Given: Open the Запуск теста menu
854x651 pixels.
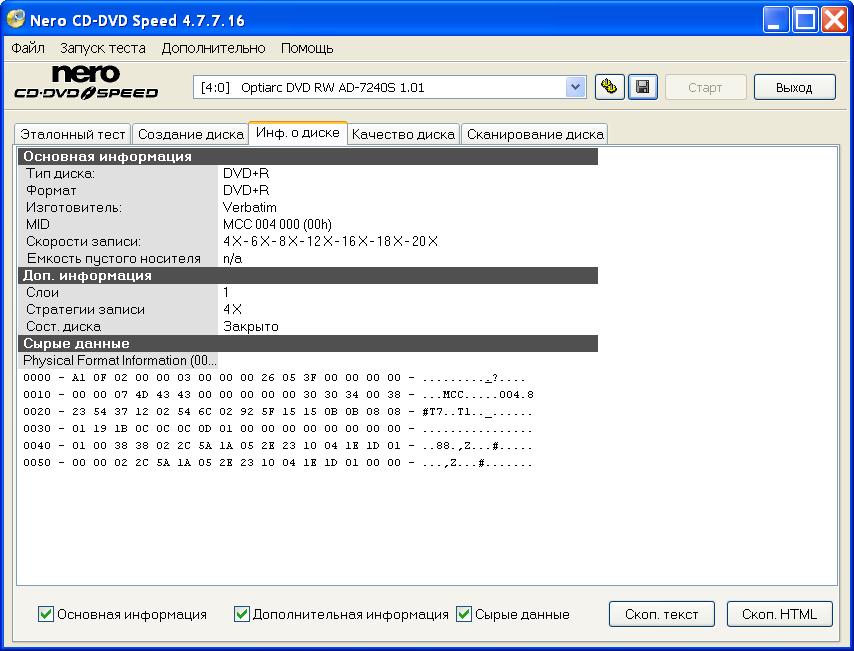Looking at the screenshot, I should (102, 48).
